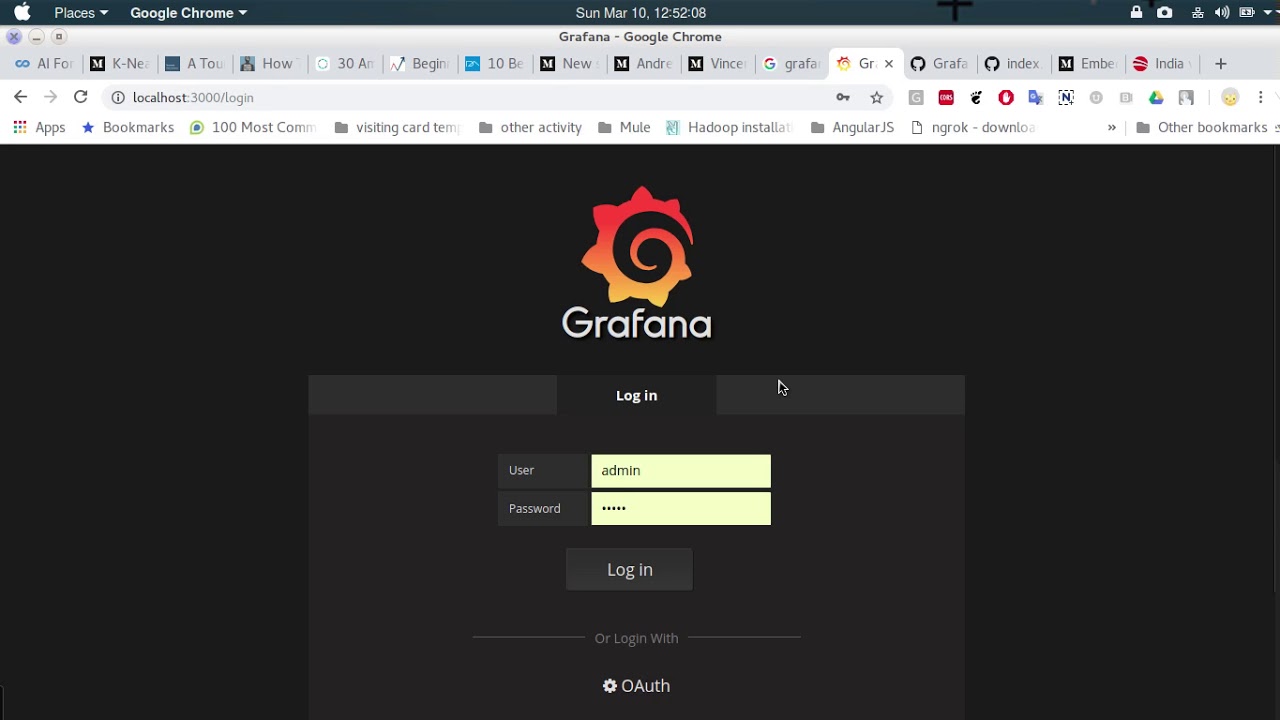Open the ngrok - downloa bookmark
1280x720 pixels.
coord(973,127)
